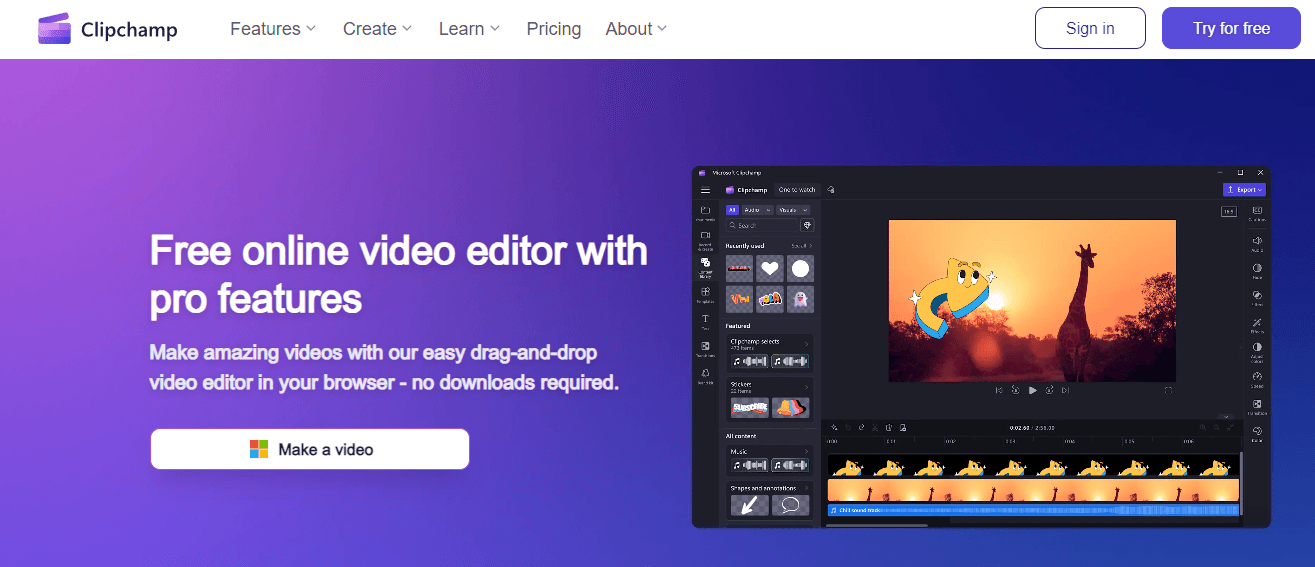Click the redo arrow above the timeline
The height and width of the screenshot is (567, 1315).
[x=861, y=428]
